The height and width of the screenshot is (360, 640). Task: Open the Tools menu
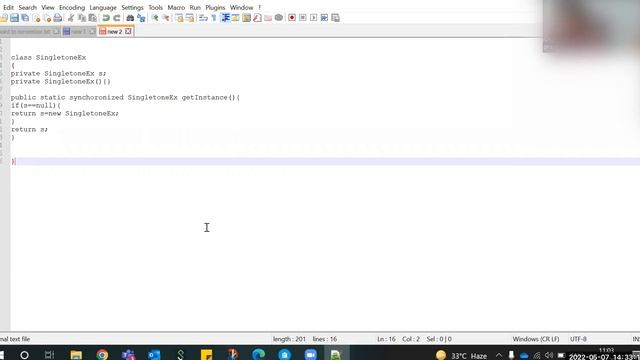155,7
